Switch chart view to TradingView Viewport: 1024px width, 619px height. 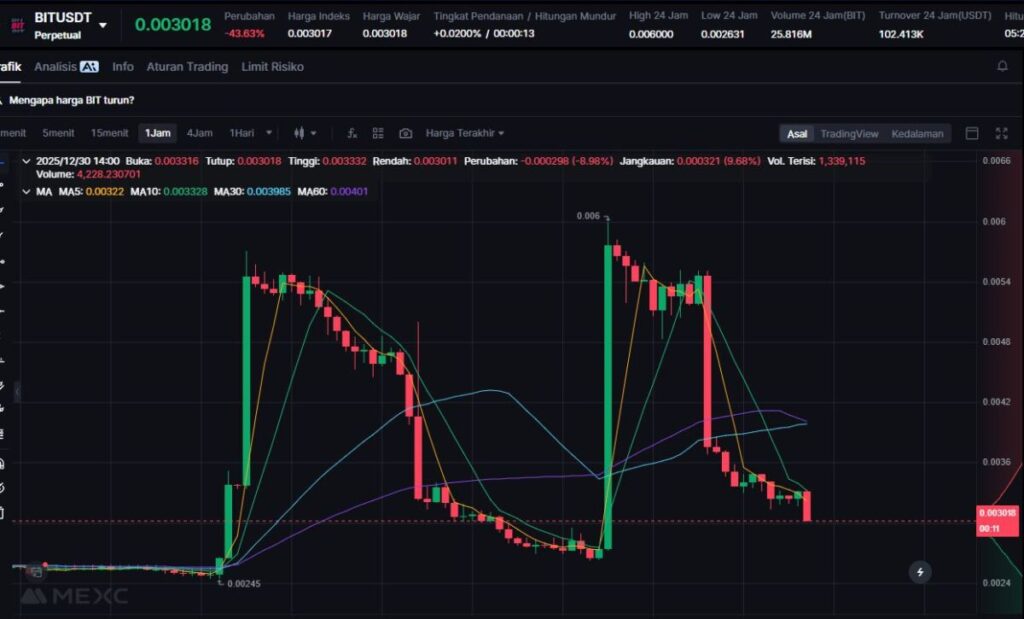[x=849, y=134]
